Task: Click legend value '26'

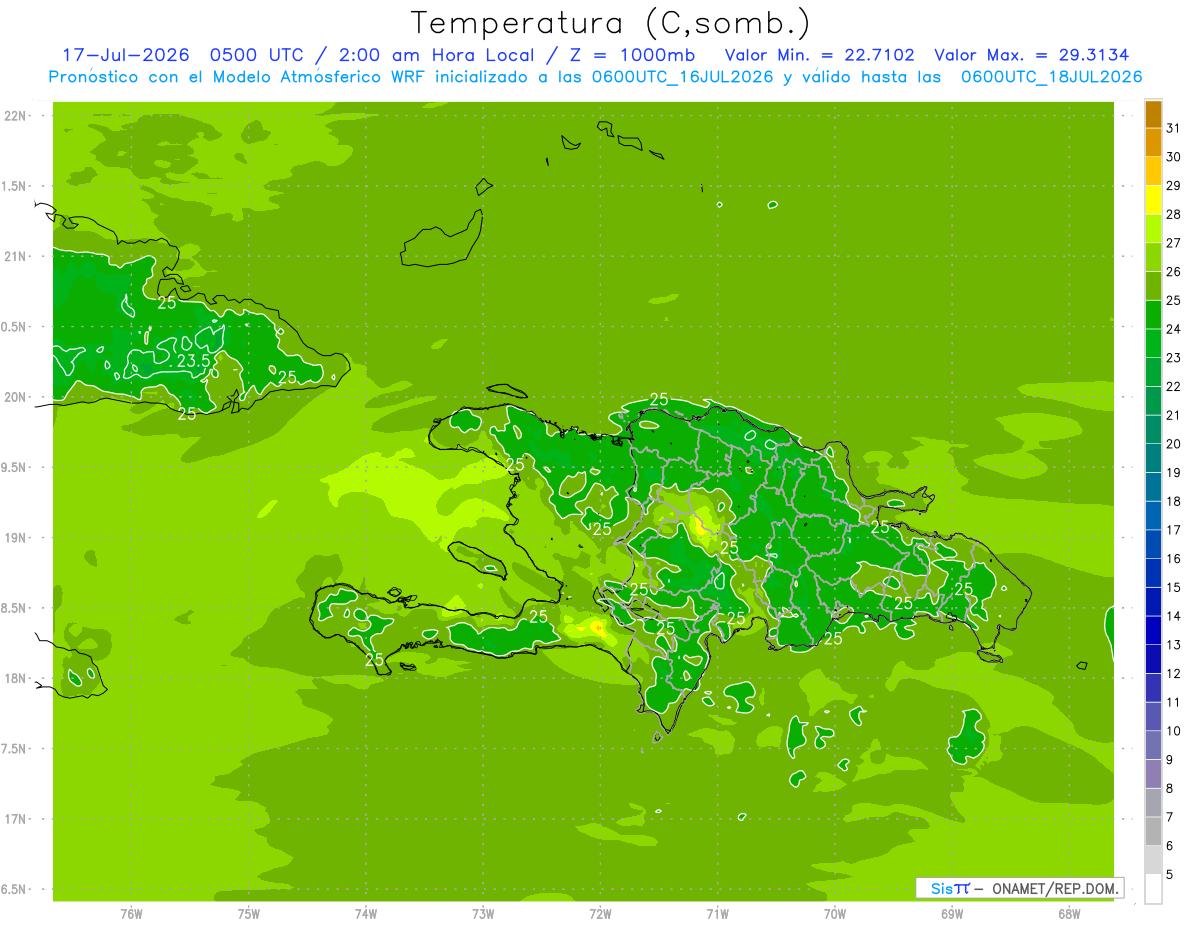Action: [x=1174, y=271]
